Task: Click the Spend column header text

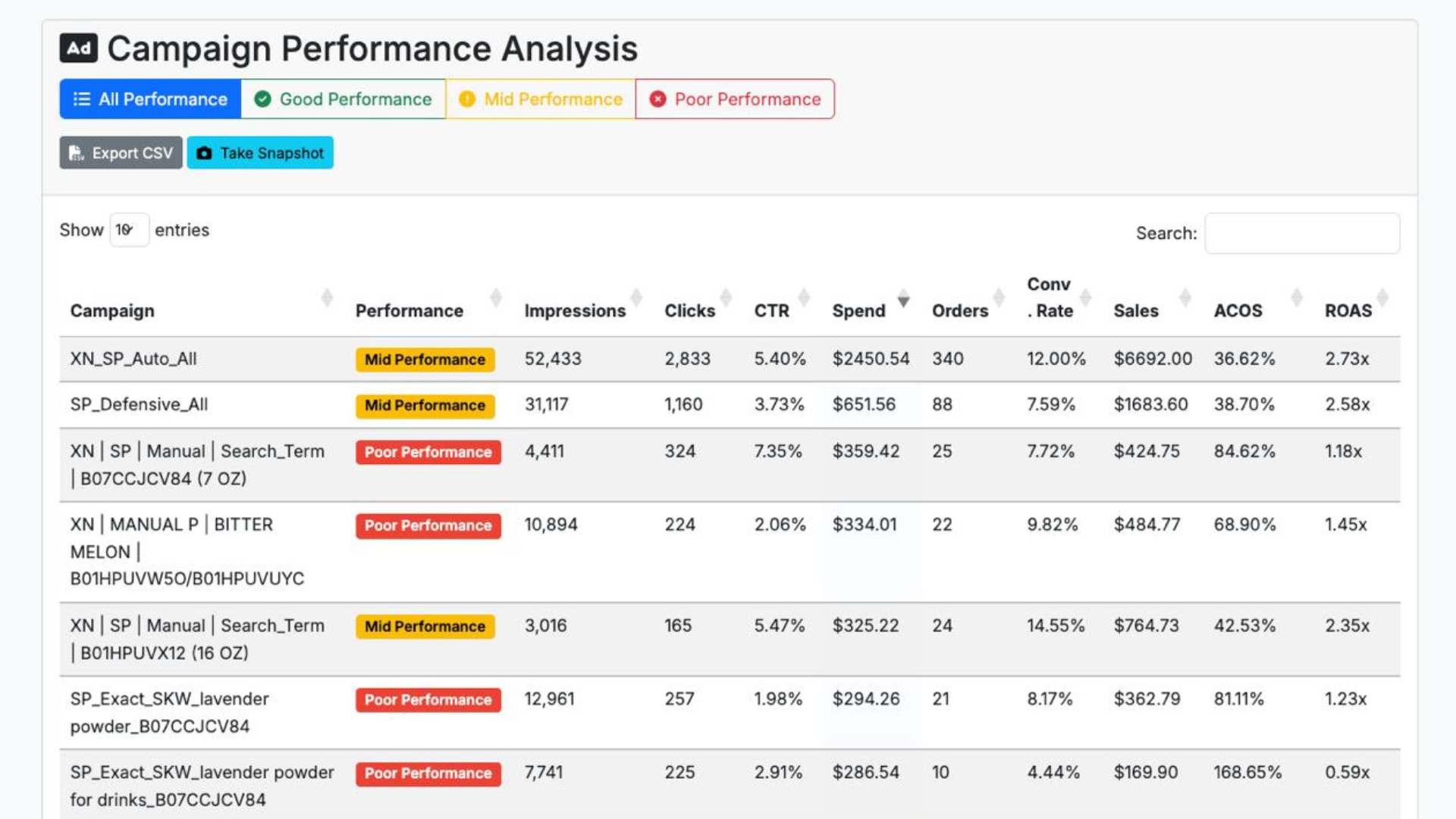Action: point(858,311)
